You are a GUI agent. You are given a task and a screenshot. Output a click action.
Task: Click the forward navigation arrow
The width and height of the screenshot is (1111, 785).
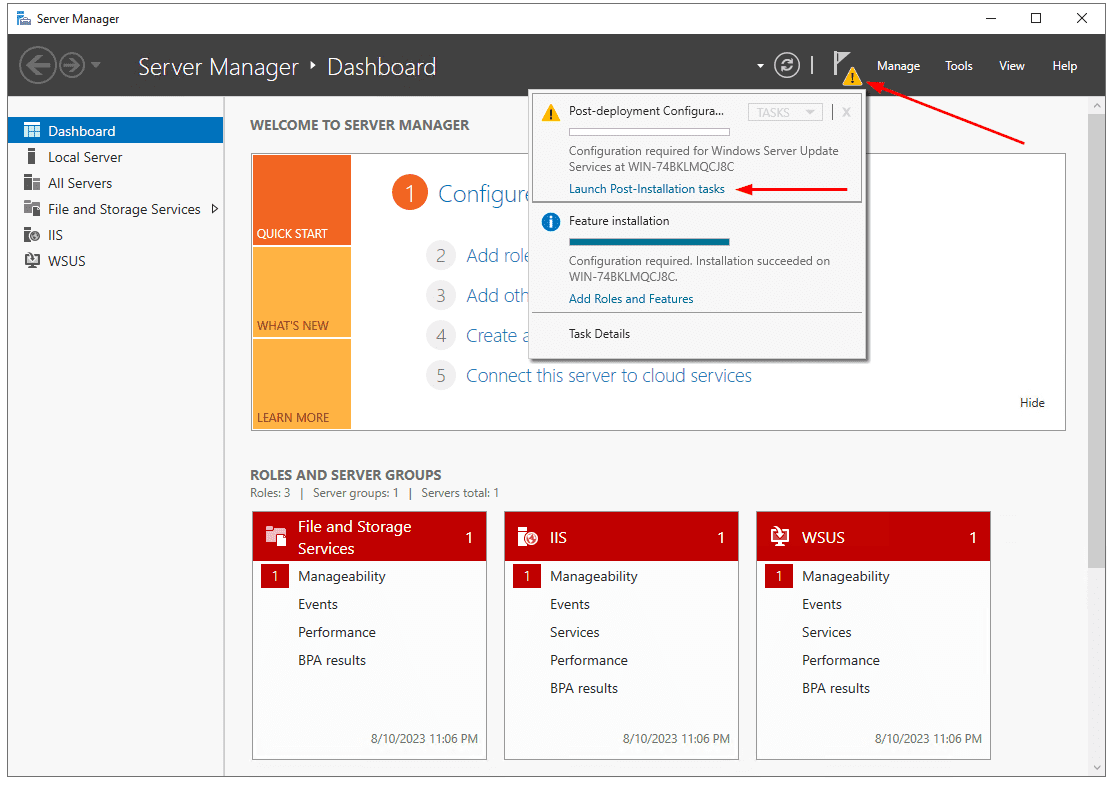pyautogui.click(x=72, y=65)
